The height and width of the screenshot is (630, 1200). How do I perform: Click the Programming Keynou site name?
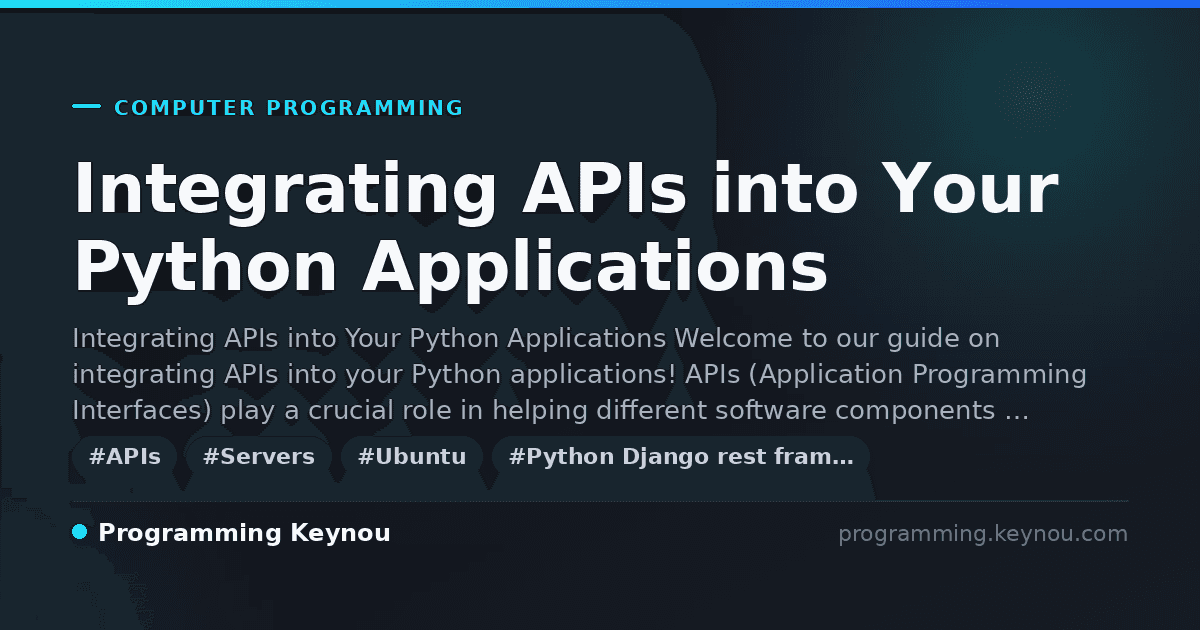click(x=244, y=534)
